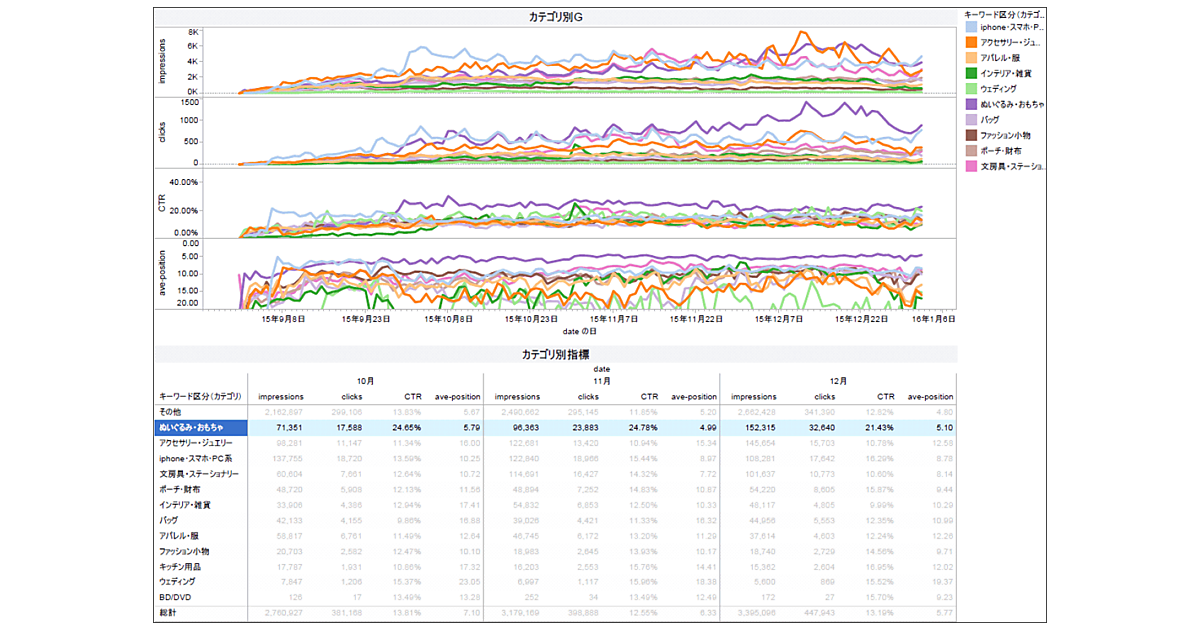Click the 12月 month column header
Viewport: 1200px width, 630px height.
pos(837,381)
